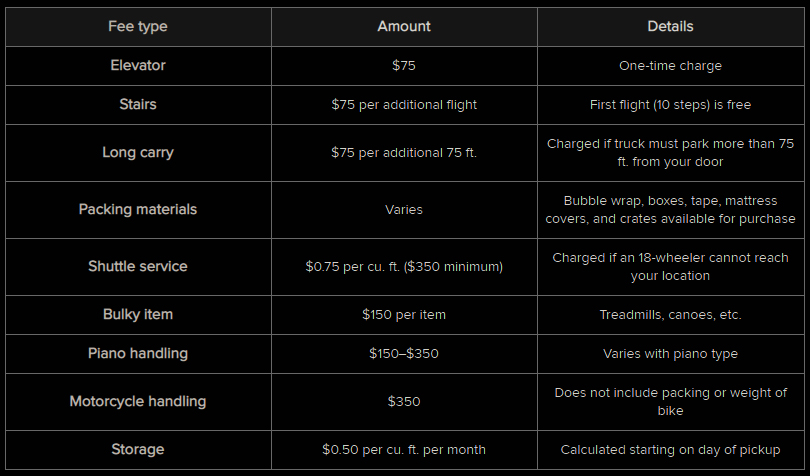This screenshot has height=476, width=810.
Task: Click the Fee type column header
Action: (138, 26)
